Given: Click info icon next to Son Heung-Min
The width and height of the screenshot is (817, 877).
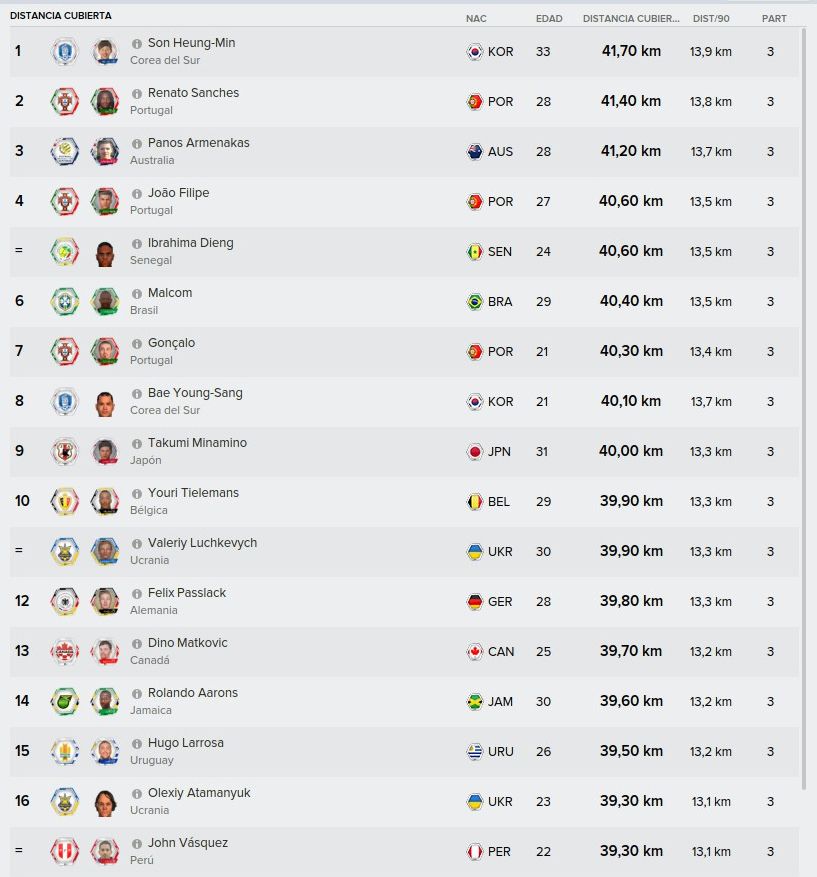Looking at the screenshot, I should pyautogui.click(x=136, y=44).
